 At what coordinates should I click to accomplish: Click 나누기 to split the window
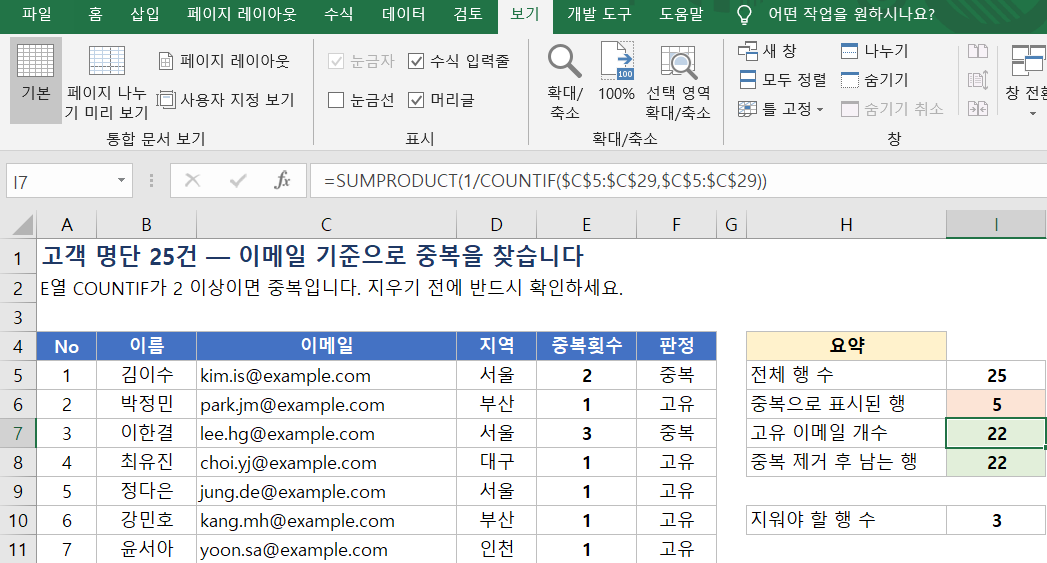click(875, 51)
